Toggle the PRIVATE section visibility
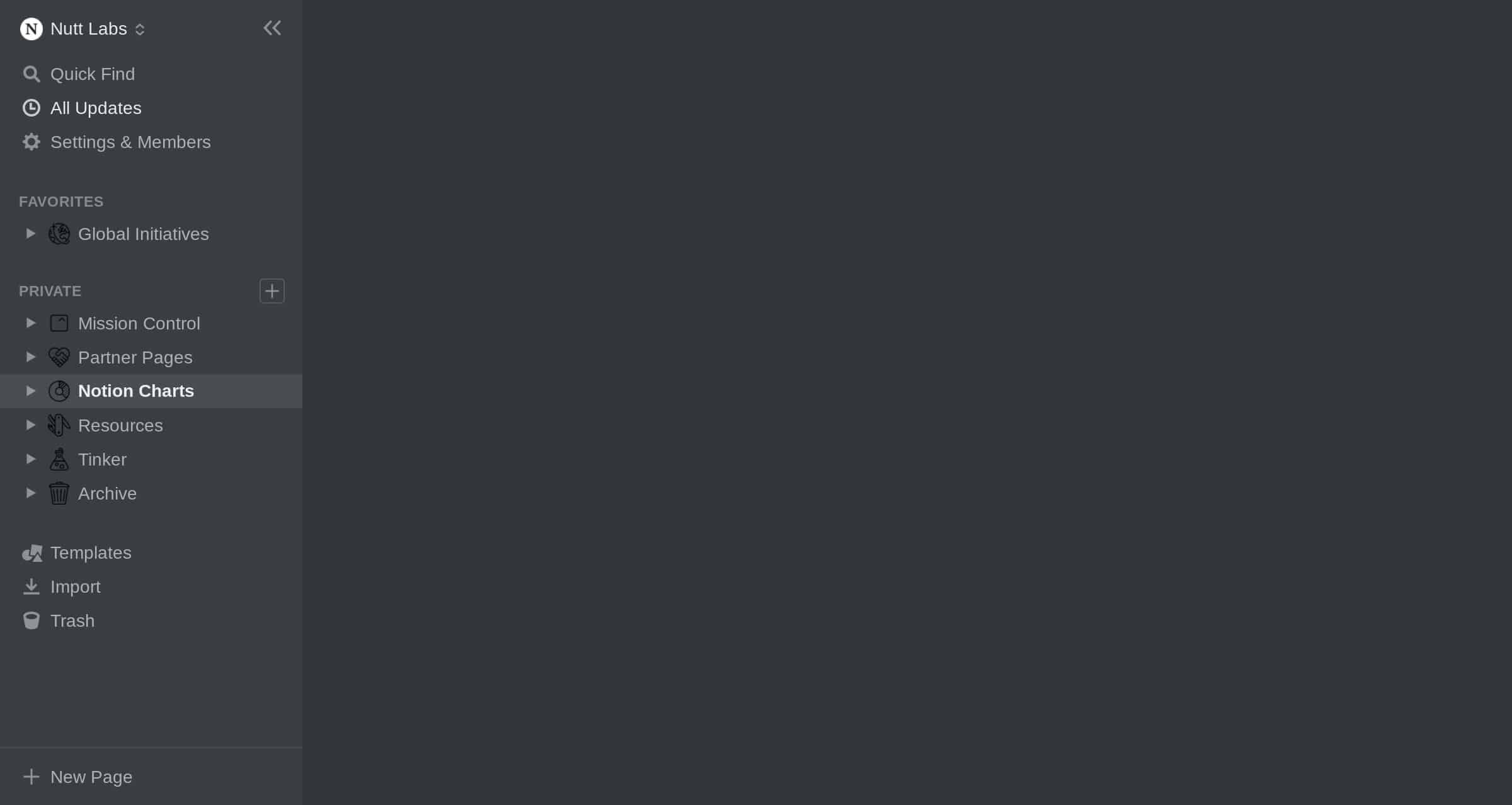 click(x=50, y=291)
